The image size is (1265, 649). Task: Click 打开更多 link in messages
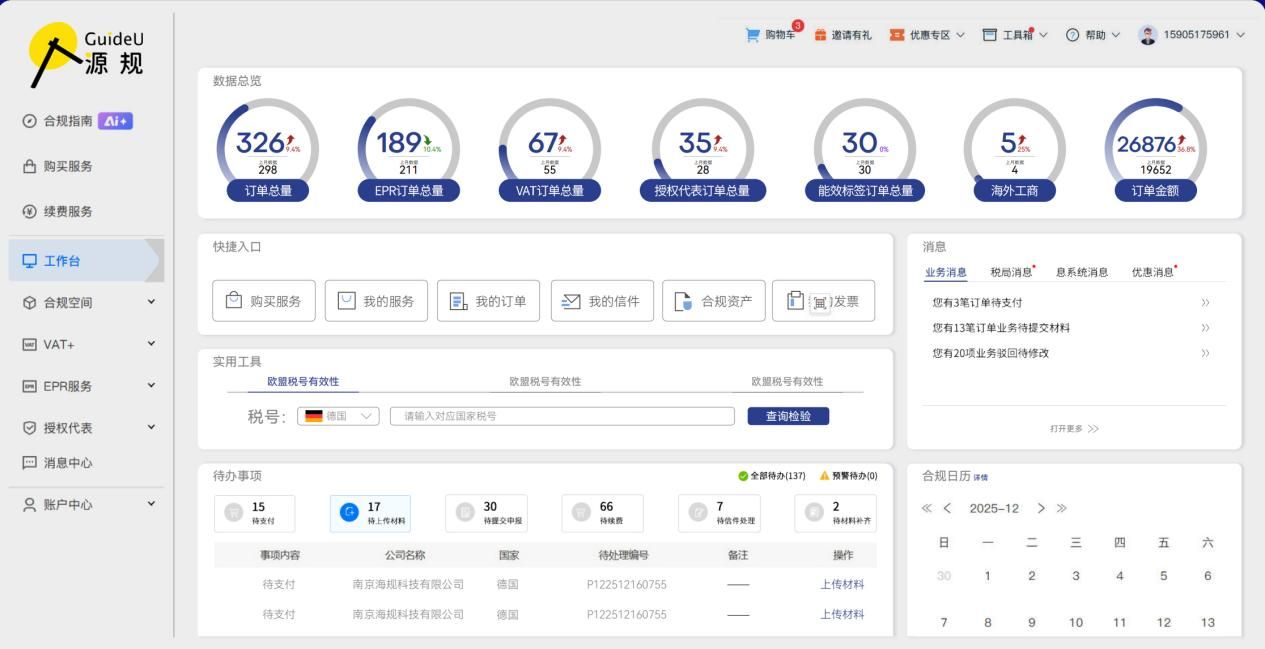(1074, 428)
